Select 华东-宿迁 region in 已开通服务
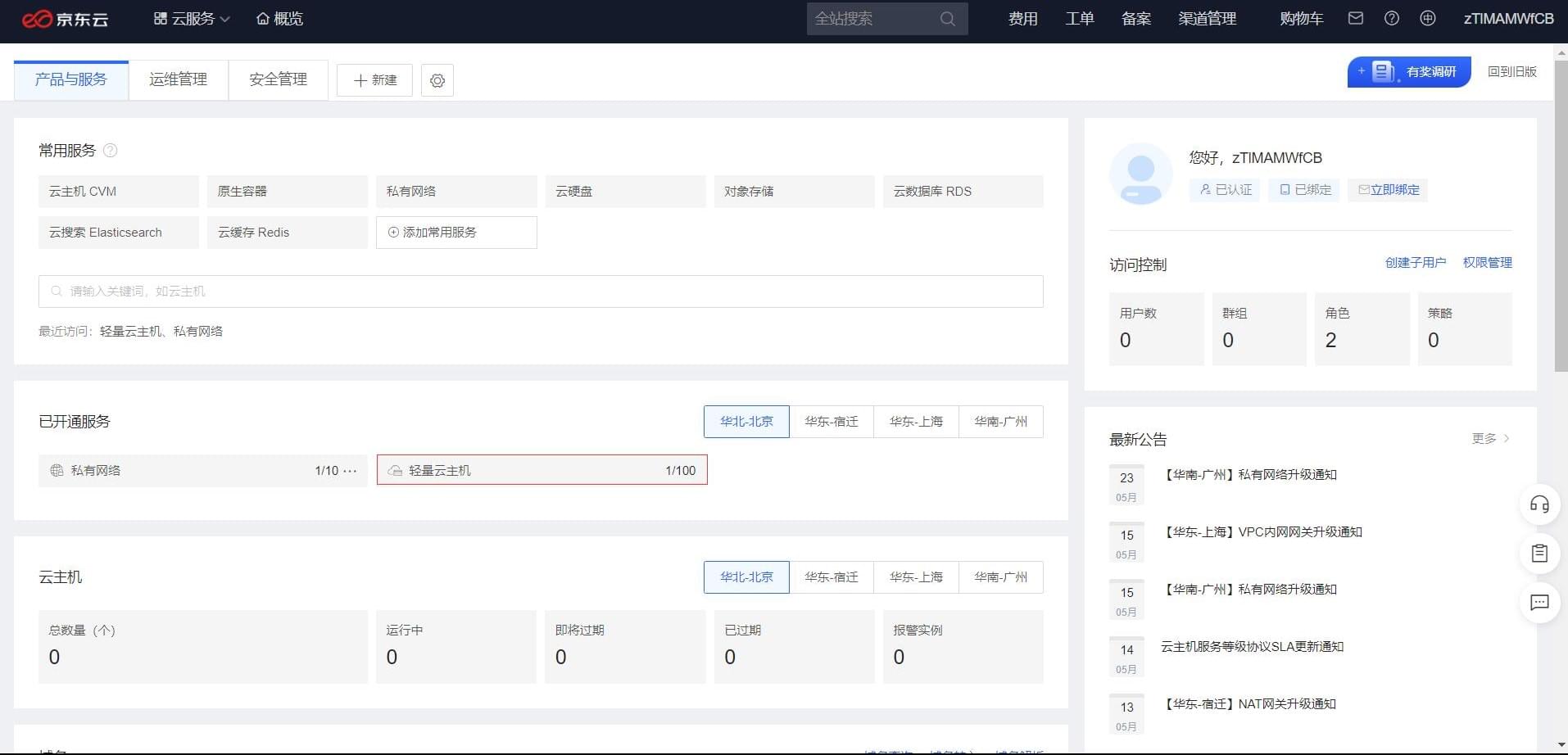Screen dimensions: 1568x755 click(x=832, y=422)
